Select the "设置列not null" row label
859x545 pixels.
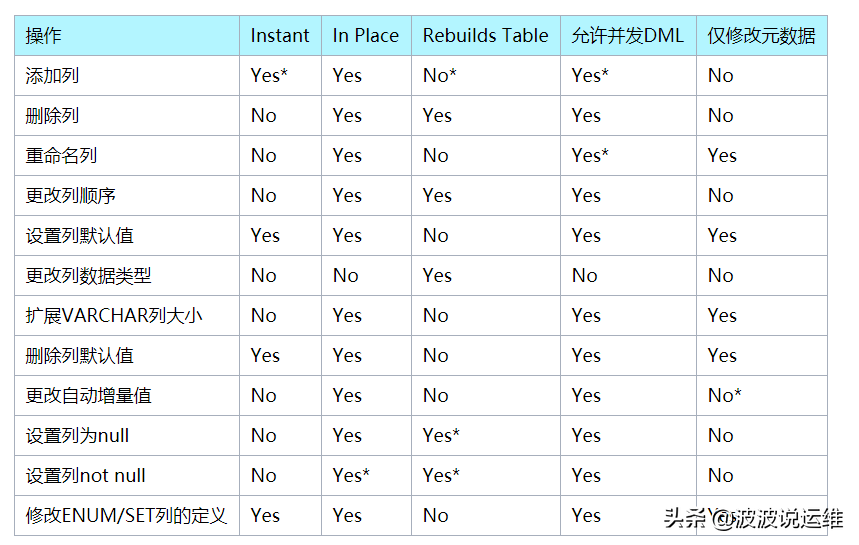point(86,476)
